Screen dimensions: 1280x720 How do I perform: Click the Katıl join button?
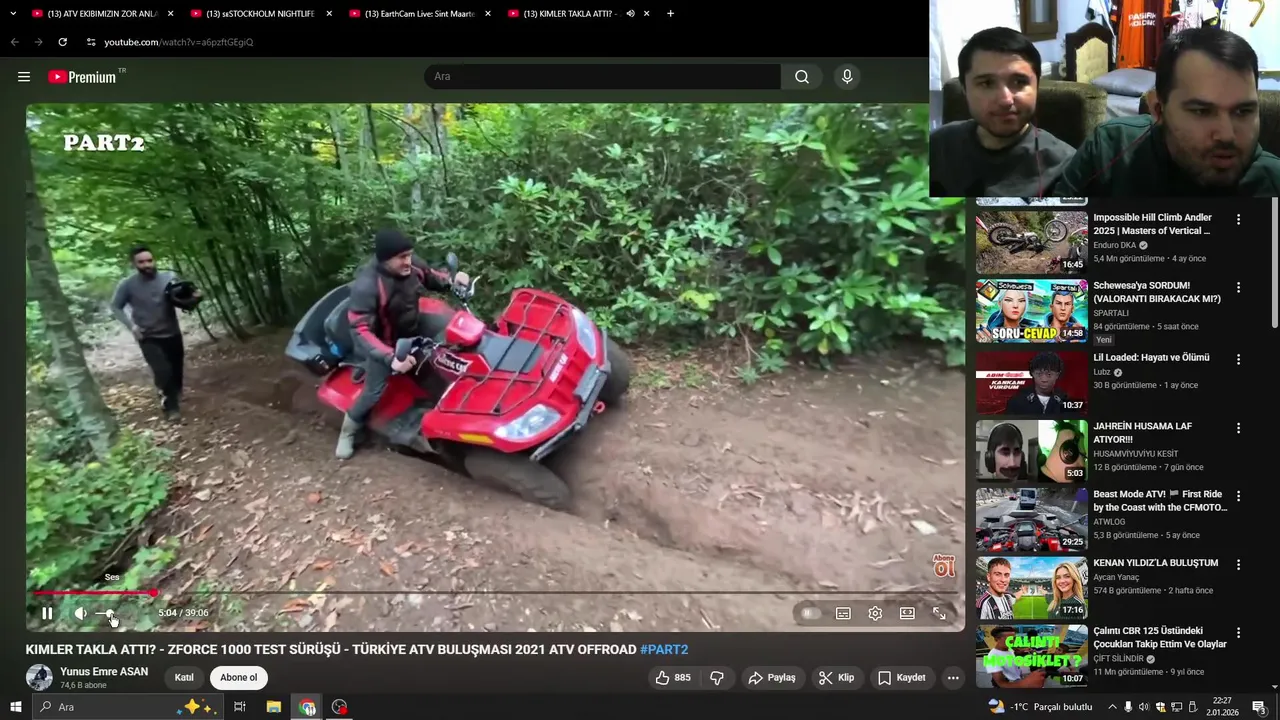click(x=184, y=678)
